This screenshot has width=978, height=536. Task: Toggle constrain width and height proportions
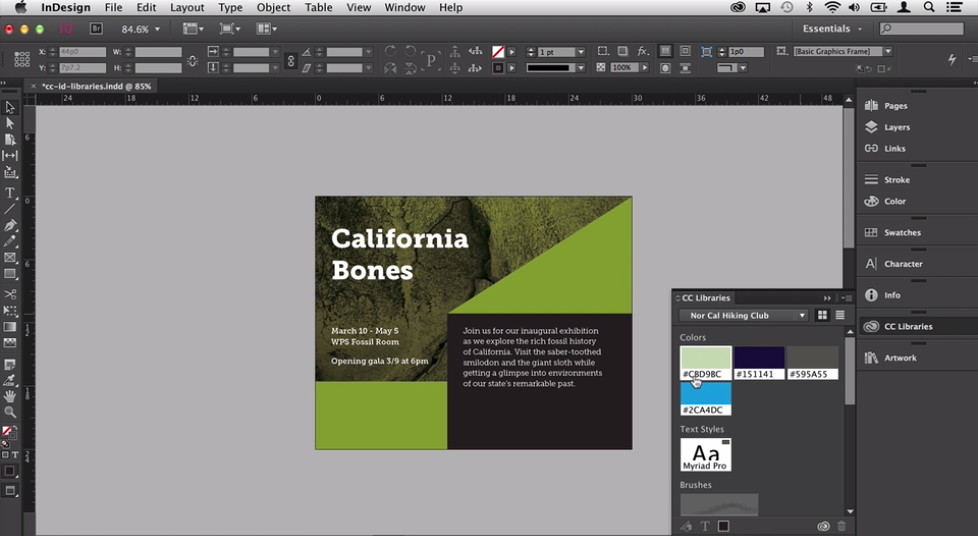pos(192,60)
